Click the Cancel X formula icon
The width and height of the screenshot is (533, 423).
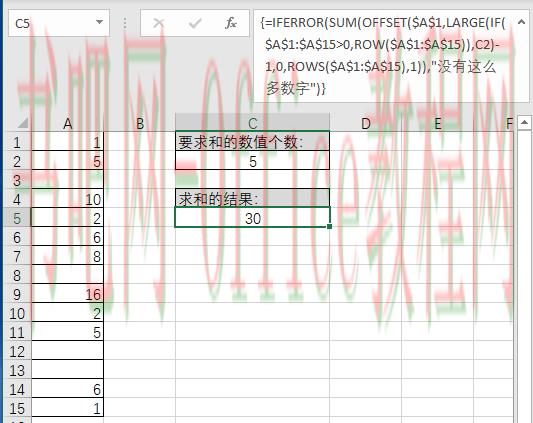tap(158, 23)
